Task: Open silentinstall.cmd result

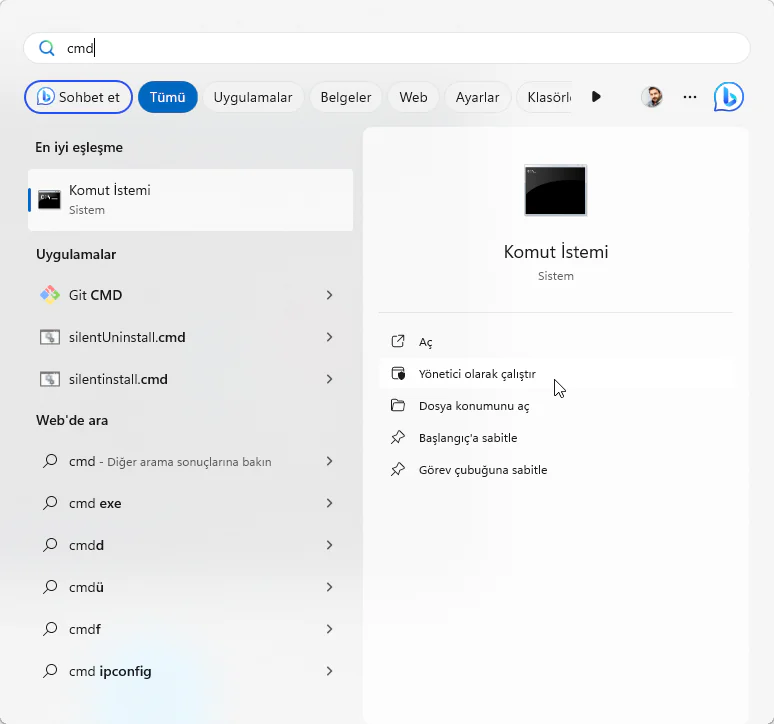Action: (x=191, y=379)
